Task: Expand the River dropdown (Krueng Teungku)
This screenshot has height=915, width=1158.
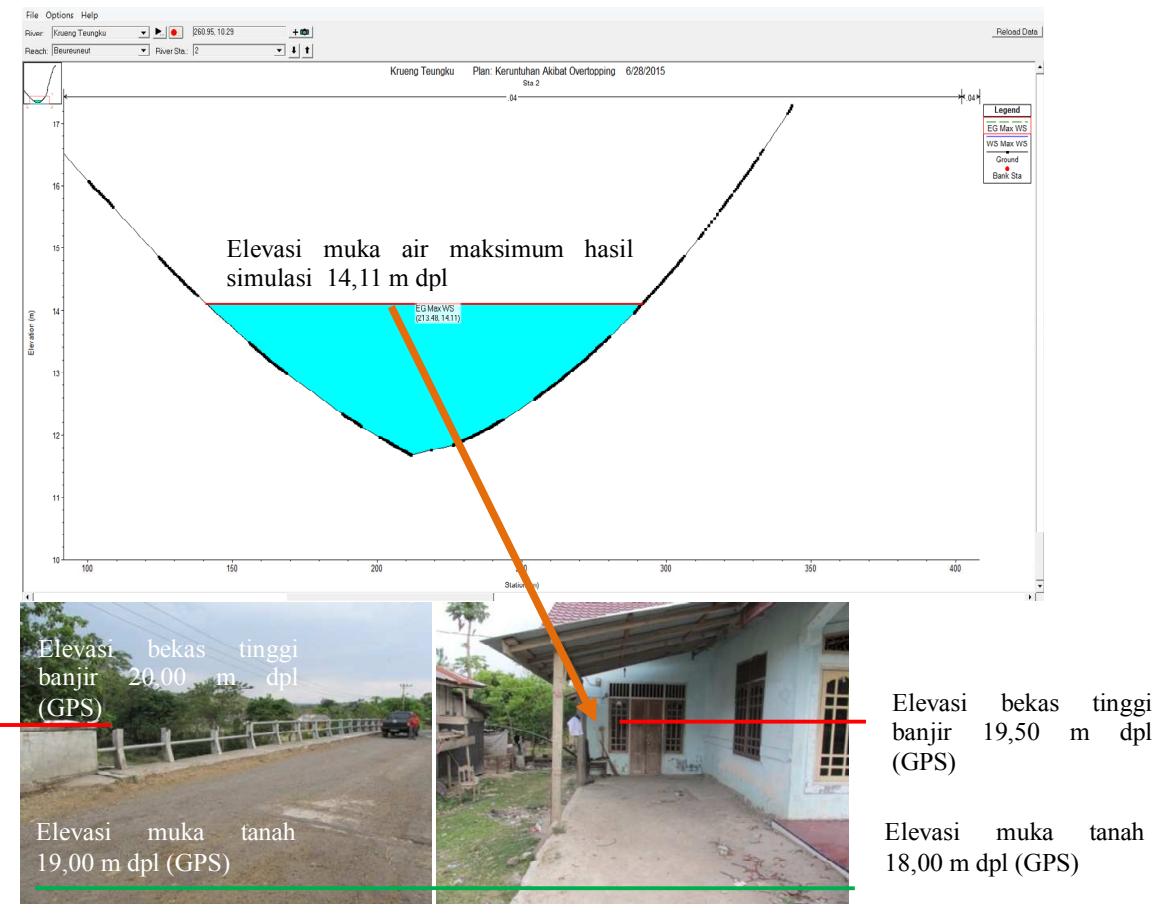Action: [x=143, y=33]
